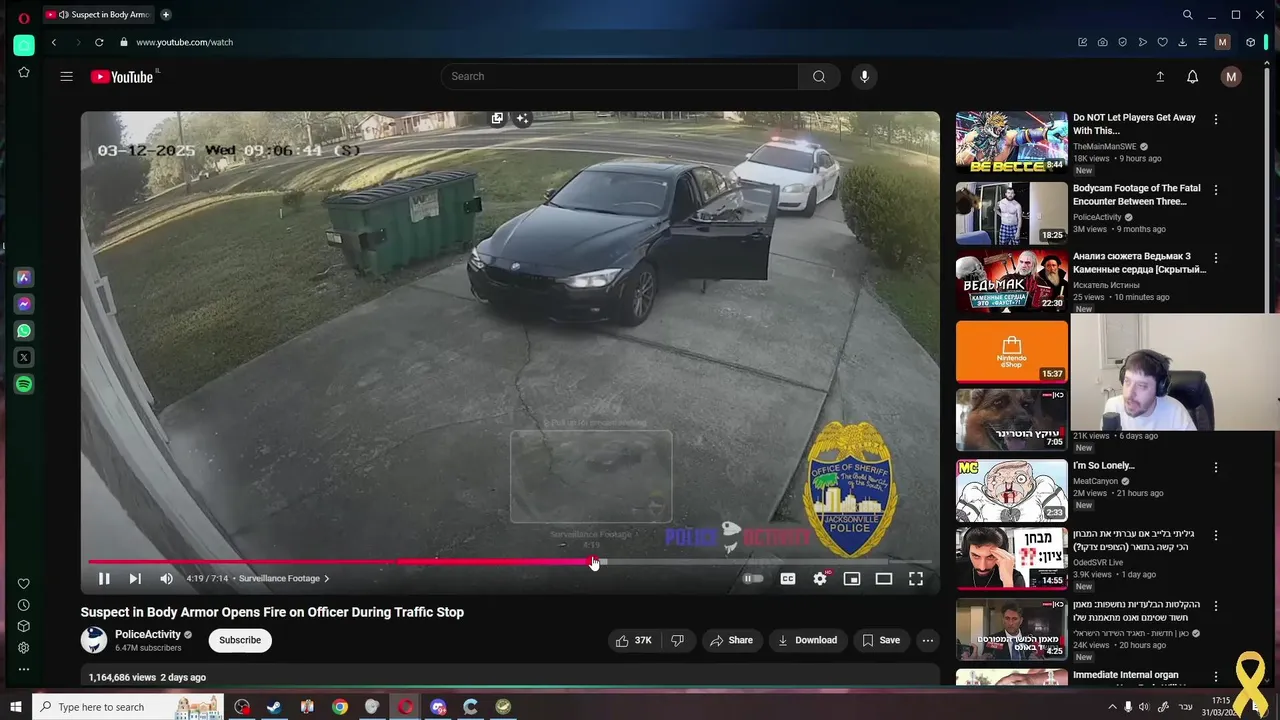Open Opera sidebar bookmarks star
The image size is (1280, 720).
click(x=24, y=73)
